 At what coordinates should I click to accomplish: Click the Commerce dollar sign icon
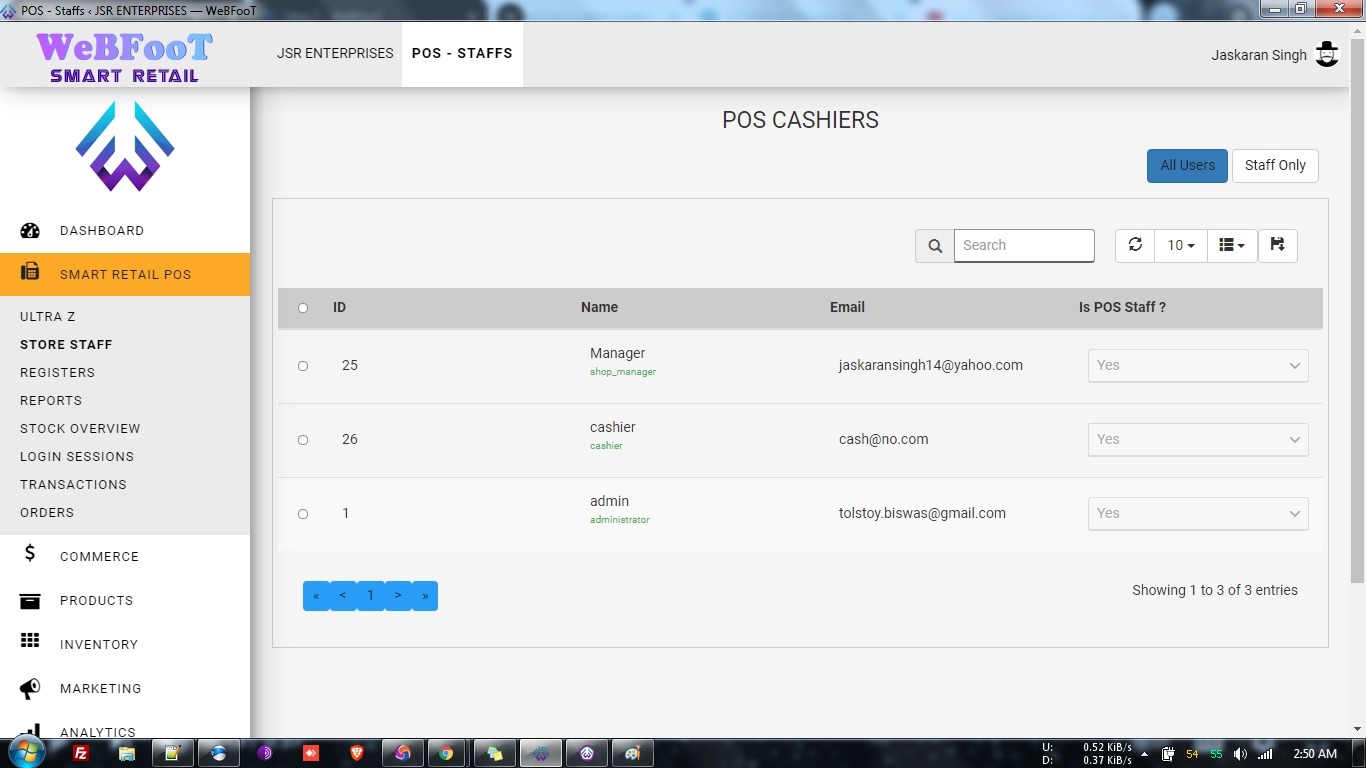click(x=30, y=553)
